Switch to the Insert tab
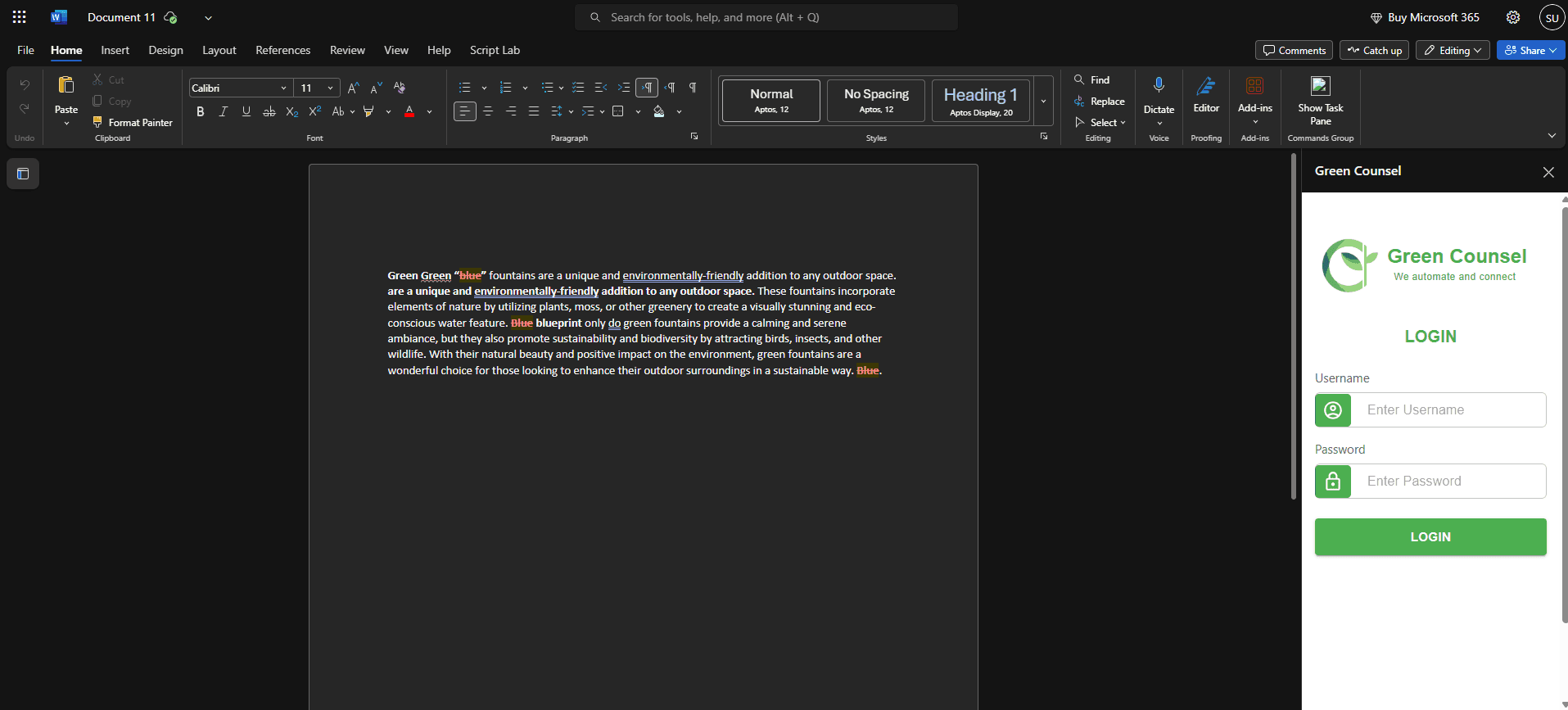1568x710 pixels. 115,50
